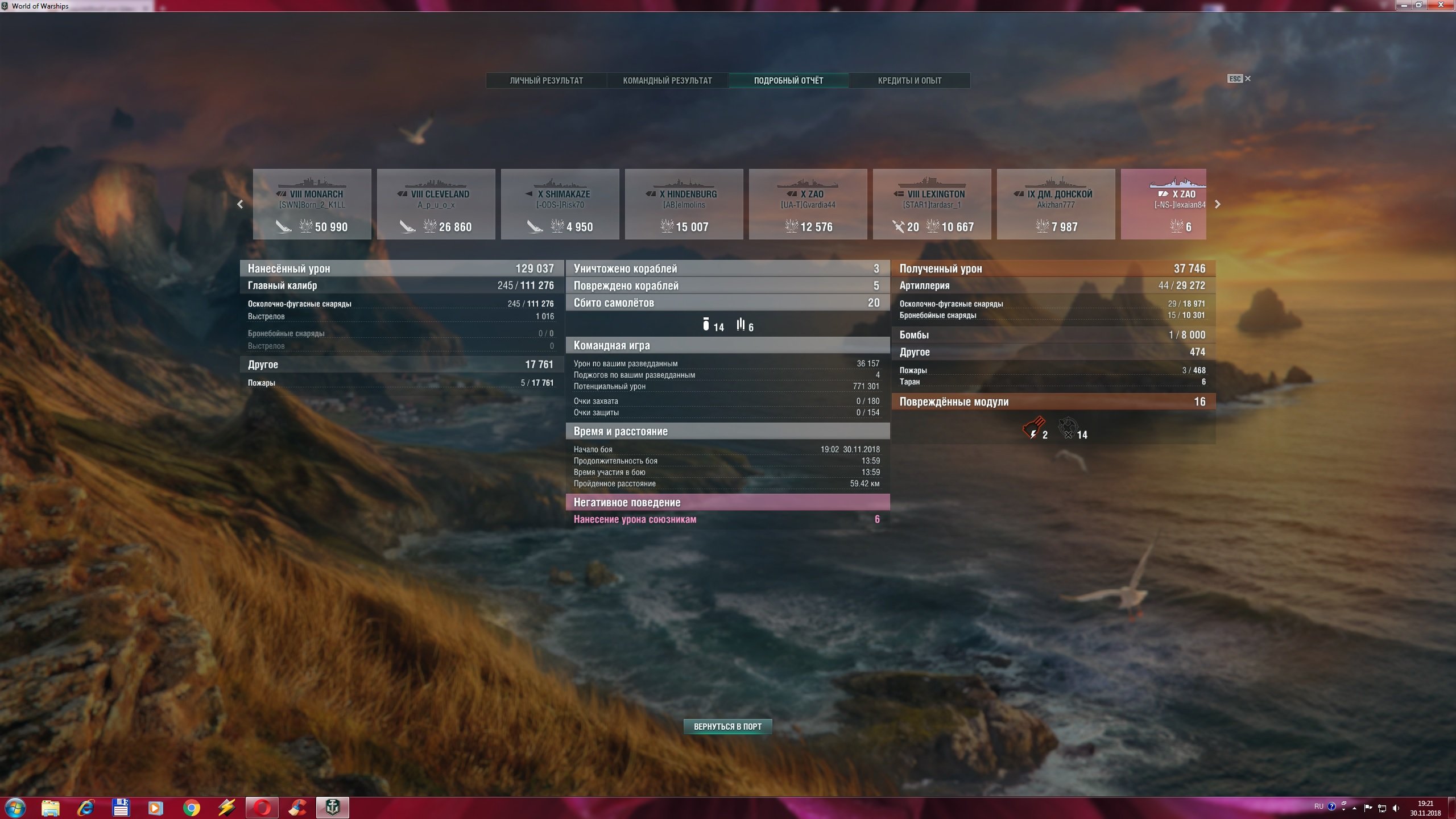
Task: Click the damage icon beside 10 667
Action: click(933, 226)
